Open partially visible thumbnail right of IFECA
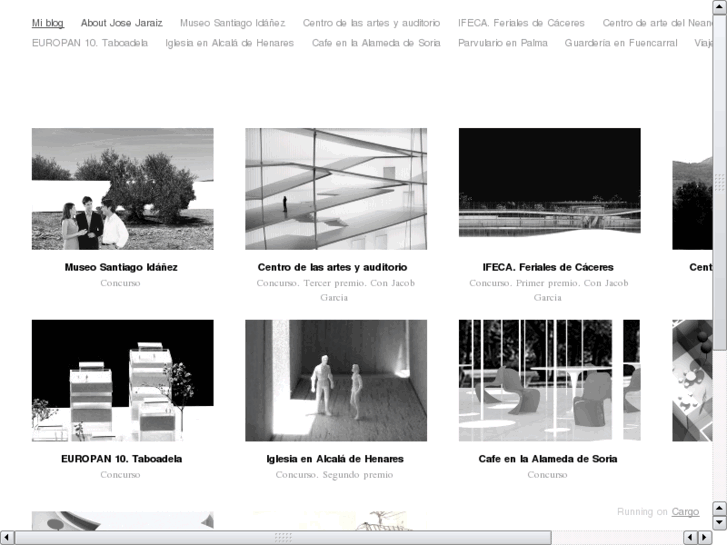Image resolution: width=727 pixels, height=545 pixels. (692, 203)
